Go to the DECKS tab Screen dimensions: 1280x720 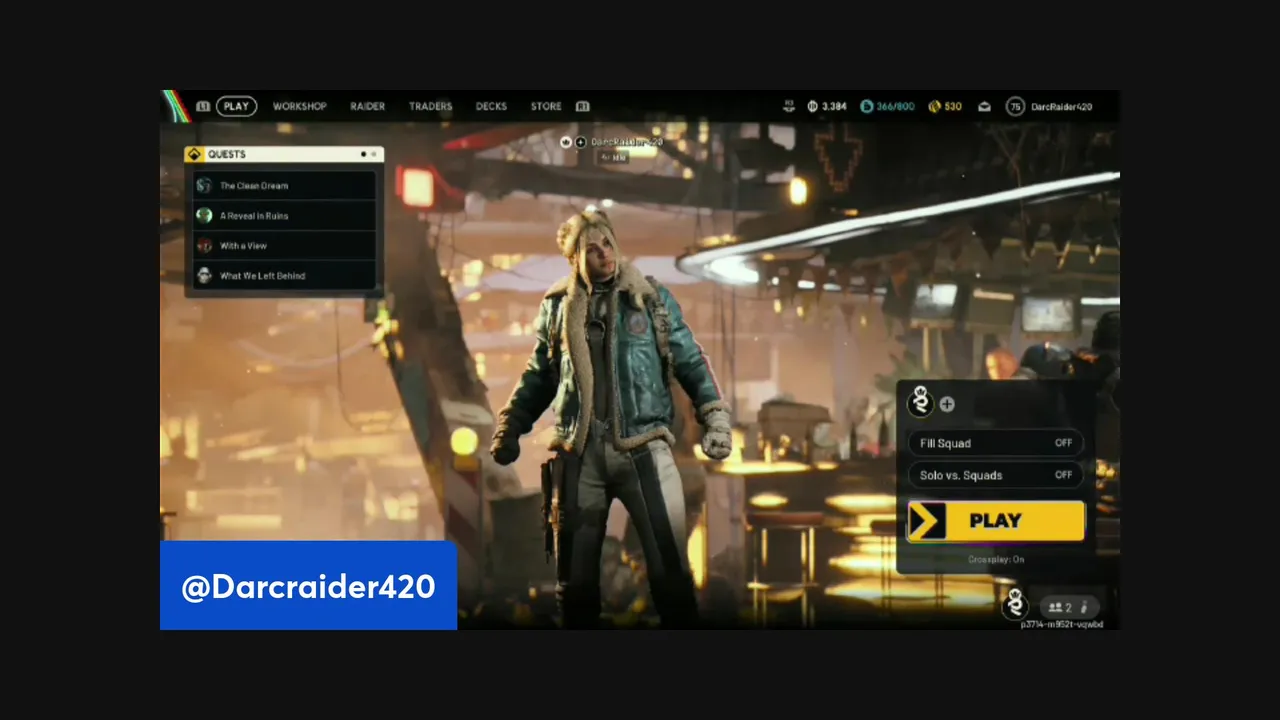(491, 106)
